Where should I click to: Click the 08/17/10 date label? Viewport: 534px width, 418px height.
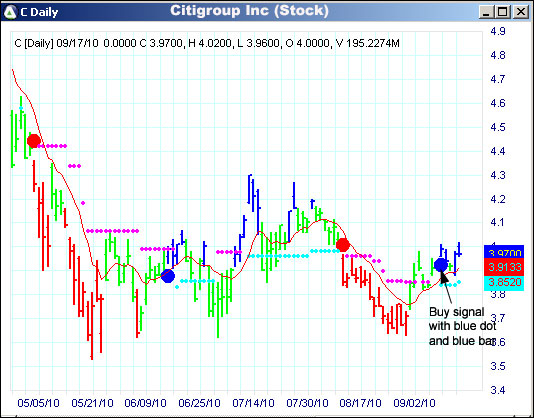click(360, 403)
